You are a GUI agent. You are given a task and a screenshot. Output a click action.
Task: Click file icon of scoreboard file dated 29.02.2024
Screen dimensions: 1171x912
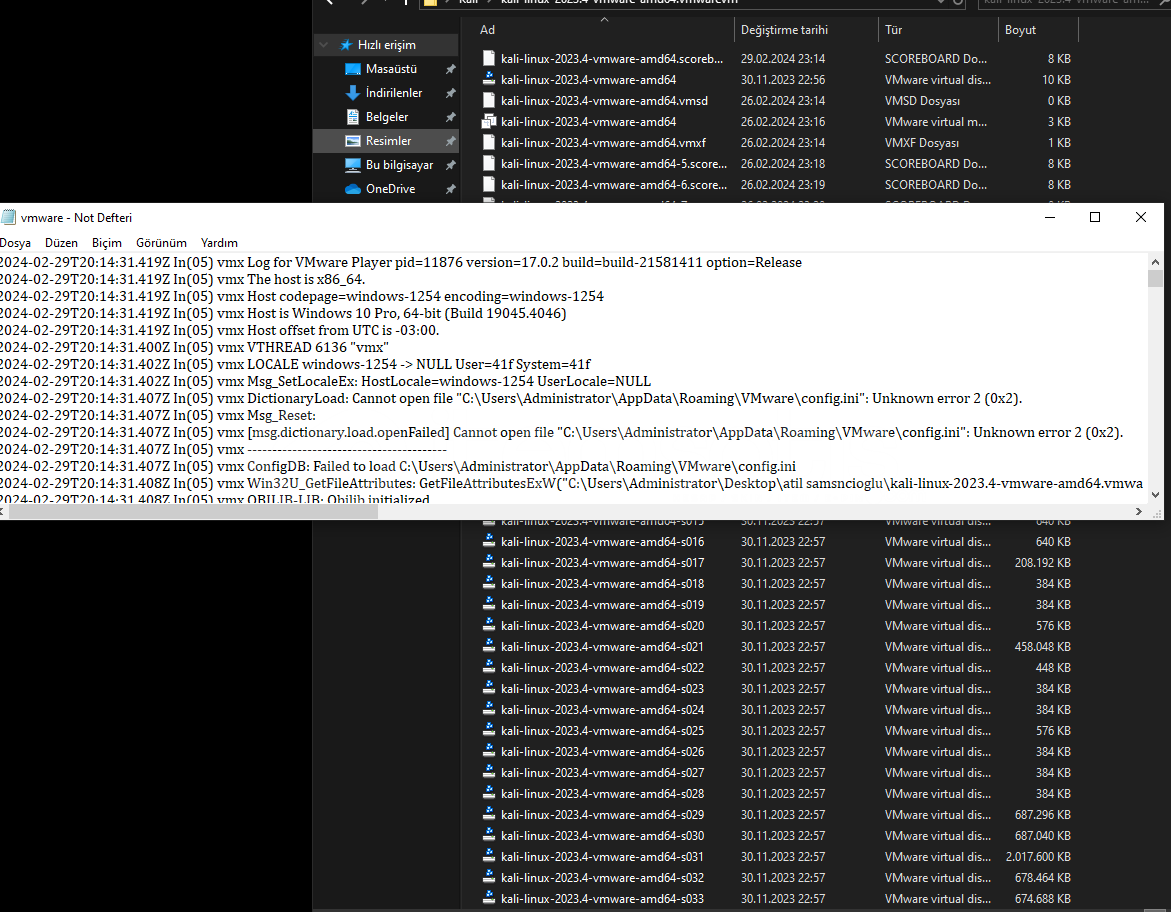click(489, 58)
